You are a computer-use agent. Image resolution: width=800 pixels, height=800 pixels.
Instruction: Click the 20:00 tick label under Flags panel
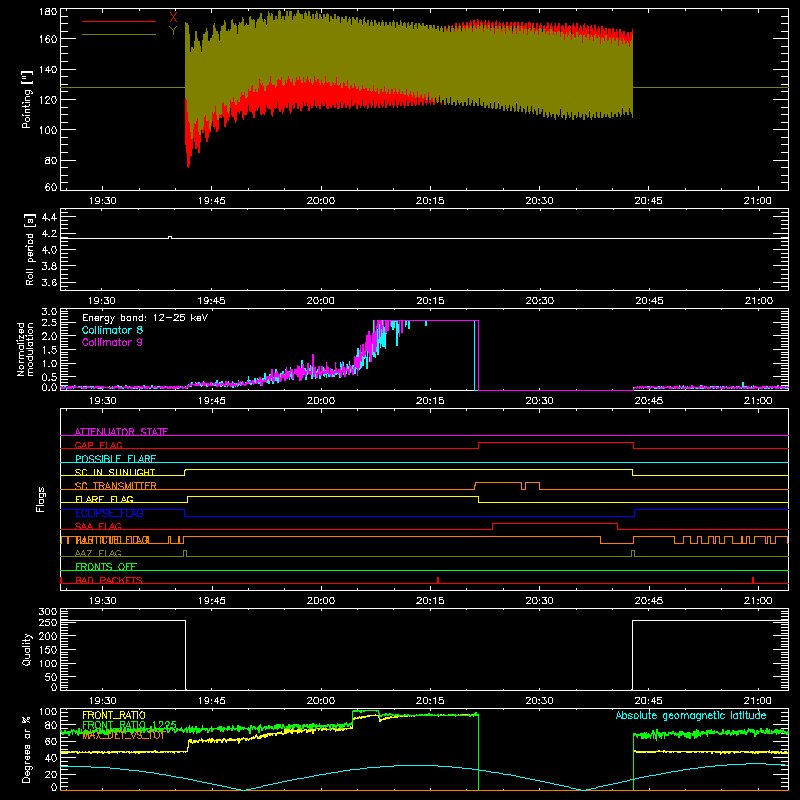[321, 601]
